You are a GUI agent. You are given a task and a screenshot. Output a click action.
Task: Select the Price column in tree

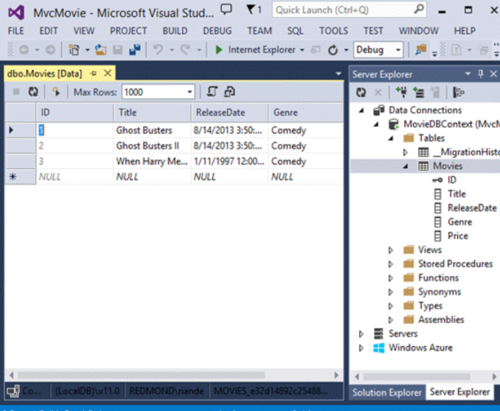[x=457, y=236]
